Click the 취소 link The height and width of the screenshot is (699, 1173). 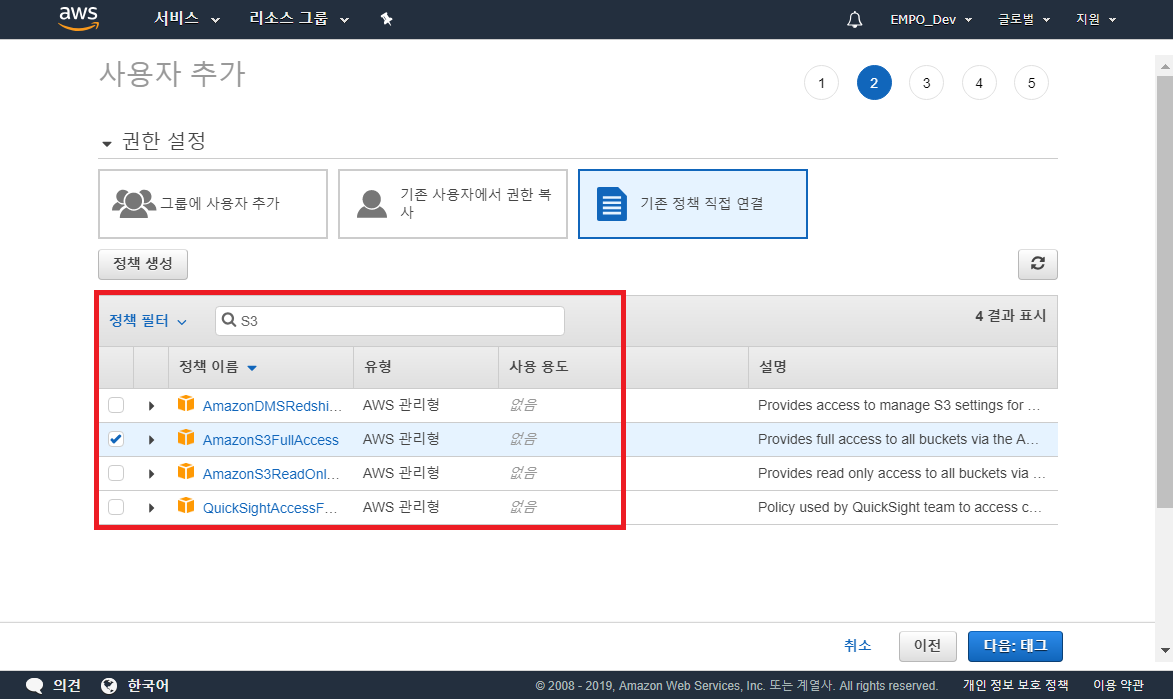point(857,646)
